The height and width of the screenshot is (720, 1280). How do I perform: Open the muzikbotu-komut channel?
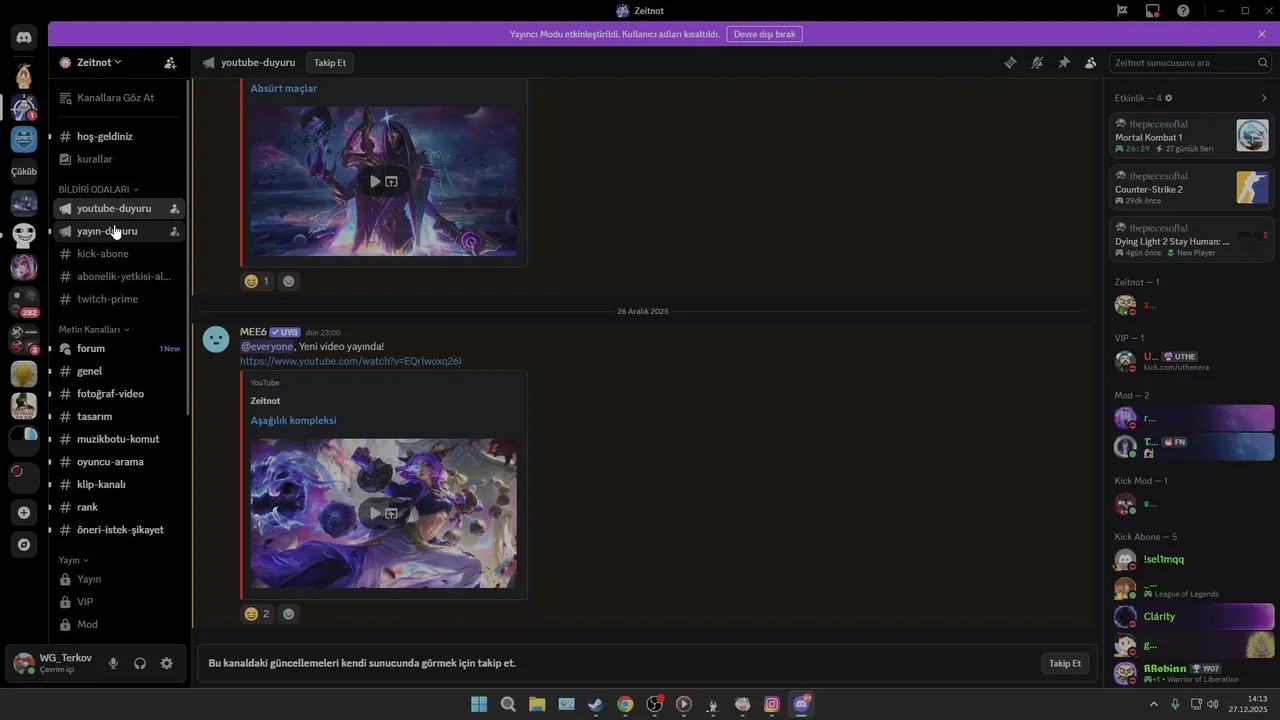point(119,439)
